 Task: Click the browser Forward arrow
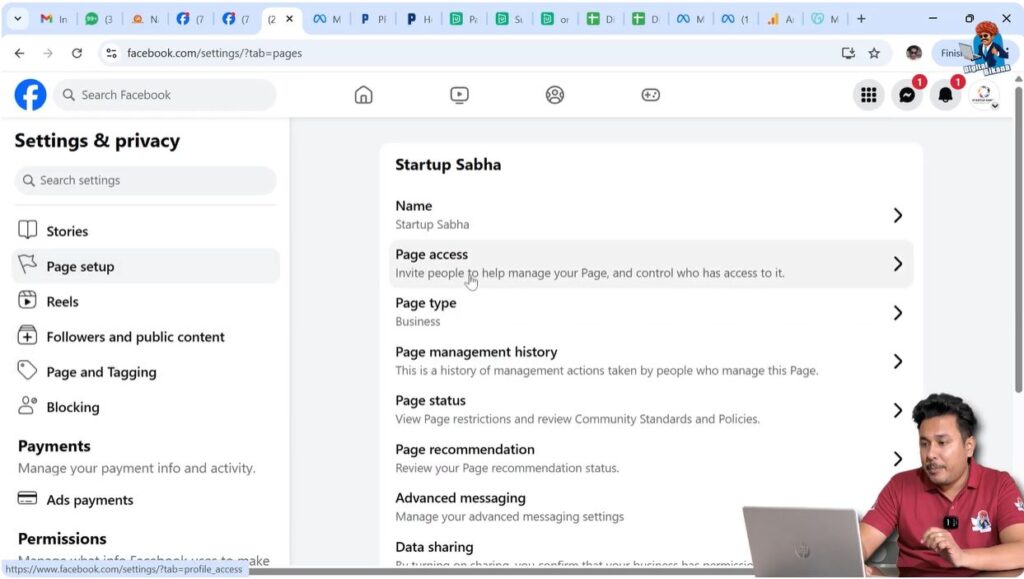(x=48, y=54)
